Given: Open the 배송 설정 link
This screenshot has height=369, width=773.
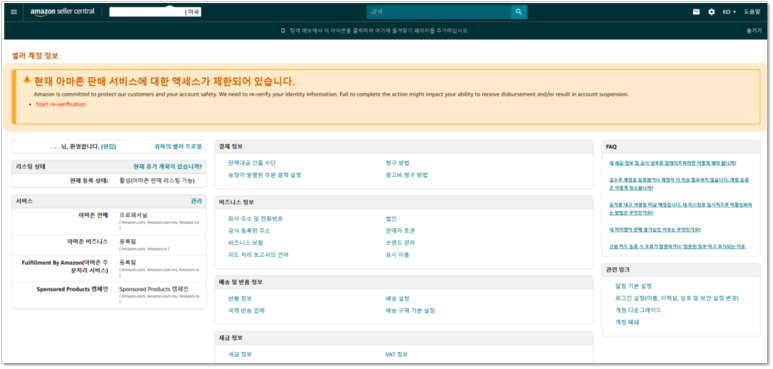Looking at the screenshot, I should pos(397,299).
